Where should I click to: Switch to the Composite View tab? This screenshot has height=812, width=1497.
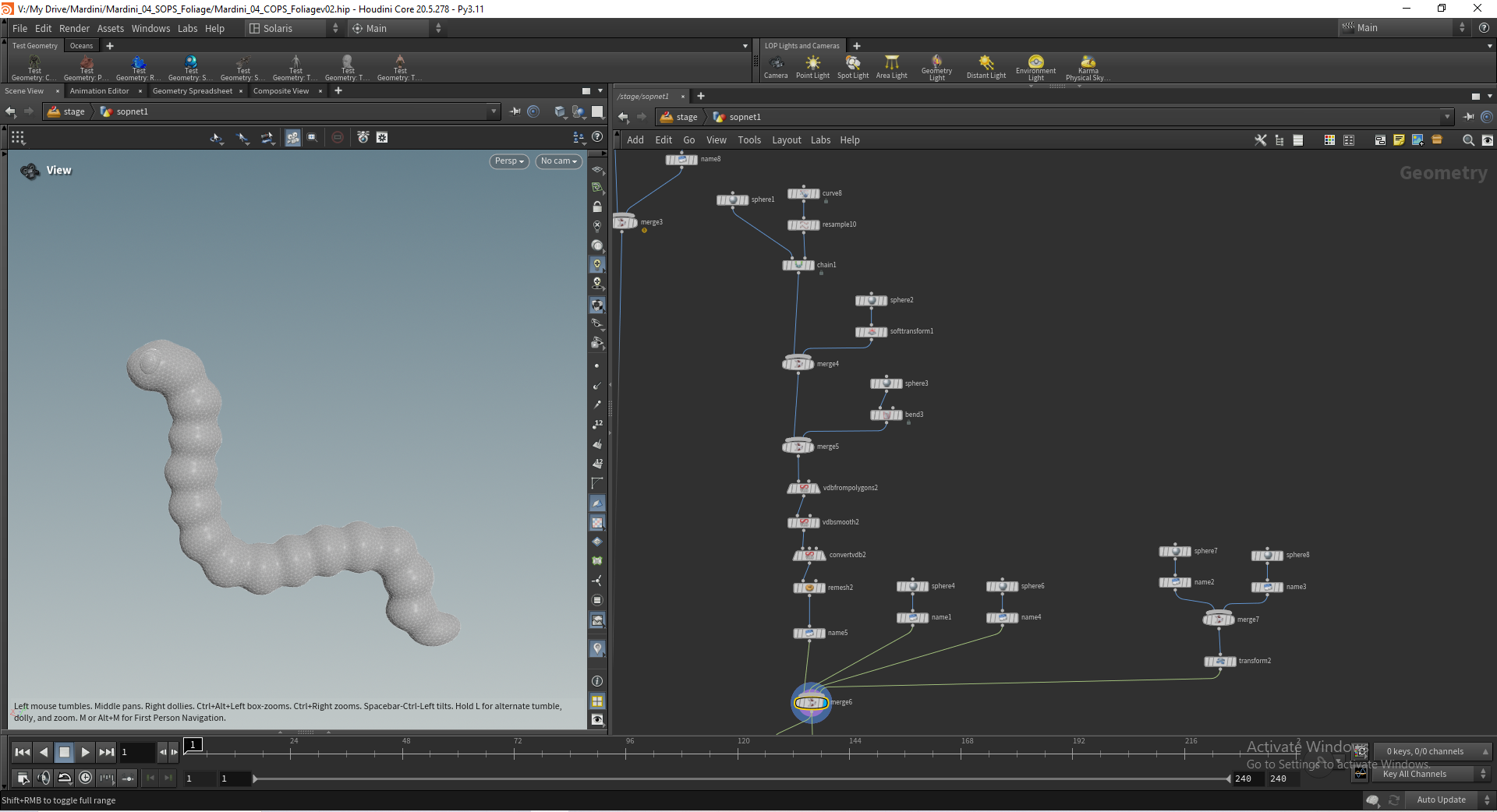coord(281,91)
